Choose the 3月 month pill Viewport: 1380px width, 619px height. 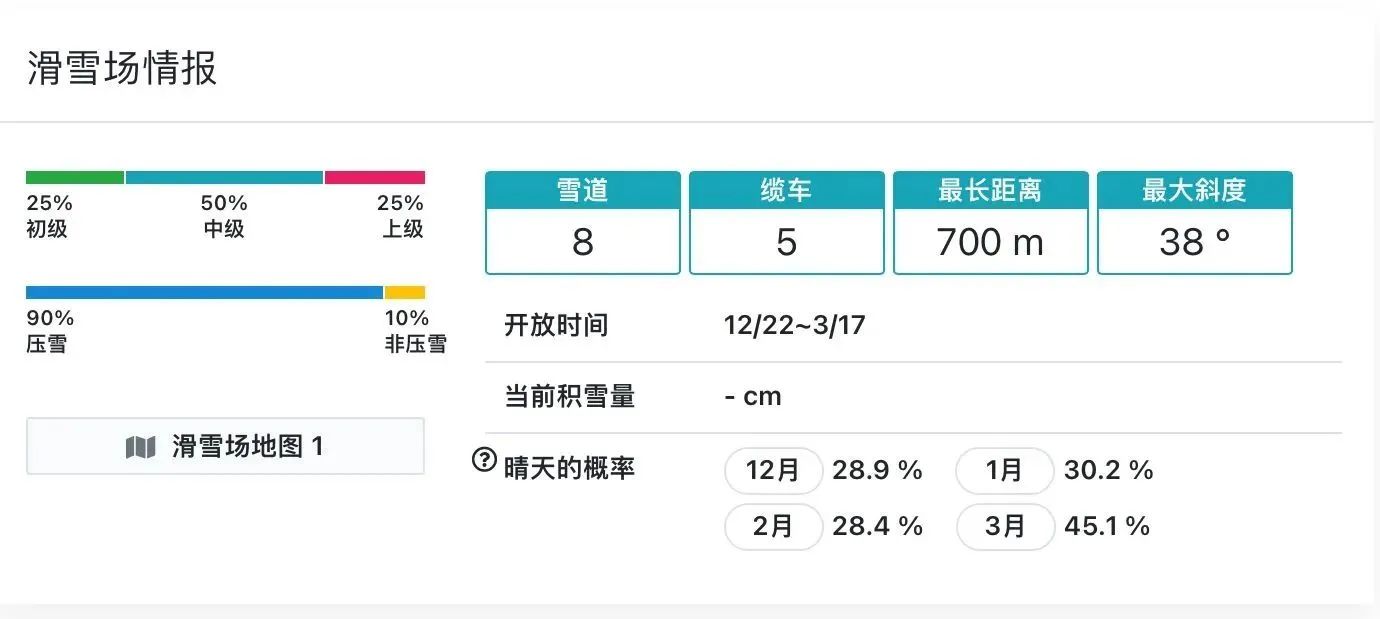click(x=1004, y=526)
